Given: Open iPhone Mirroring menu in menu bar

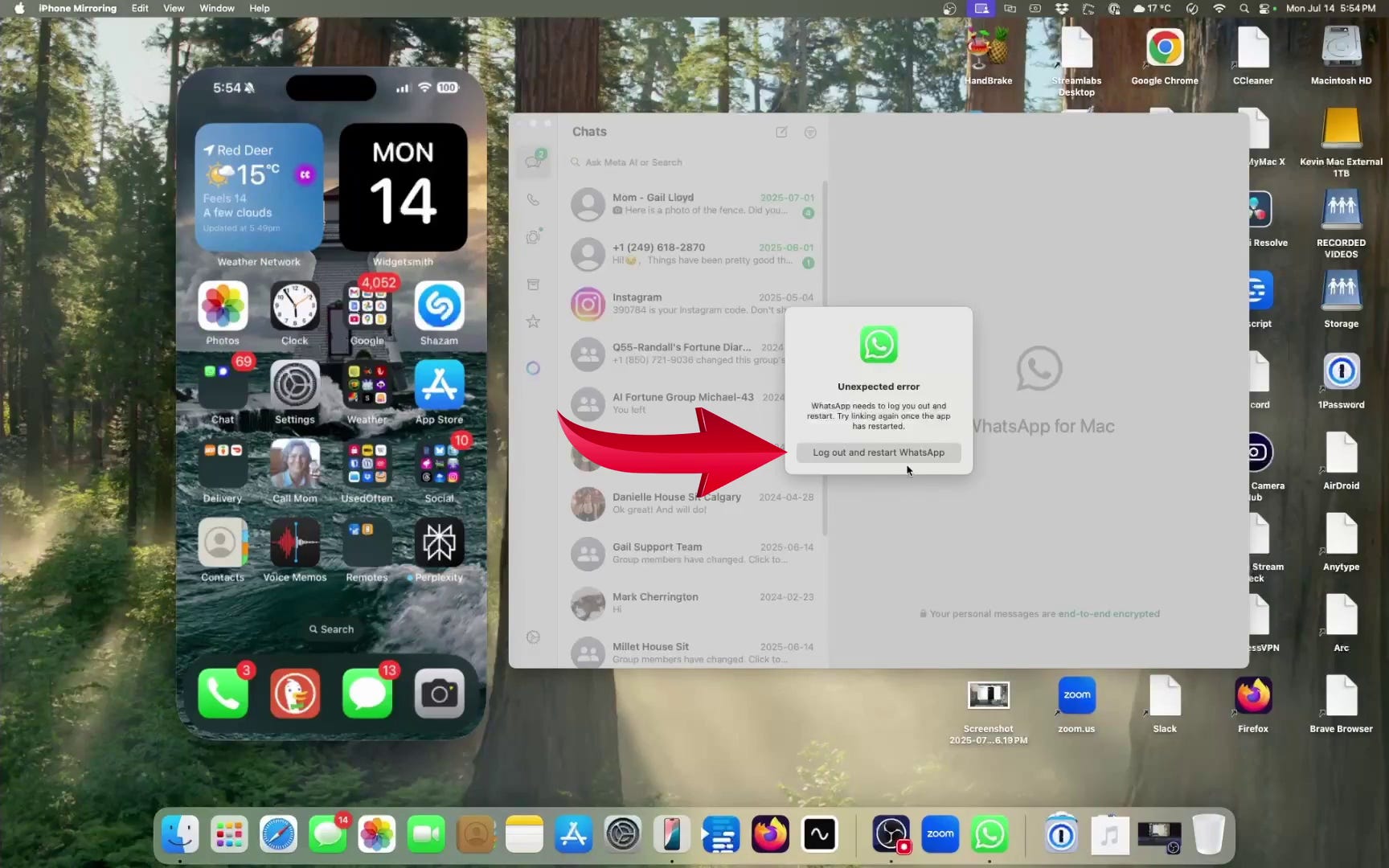Looking at the screenshot, I should click(78, 8).
